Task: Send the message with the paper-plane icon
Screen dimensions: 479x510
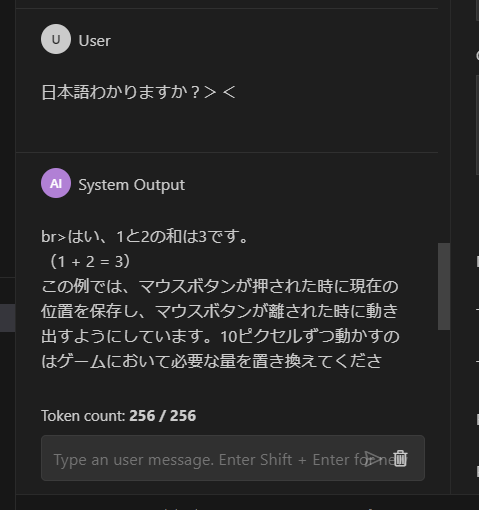Action: click(x=373, y=459)
